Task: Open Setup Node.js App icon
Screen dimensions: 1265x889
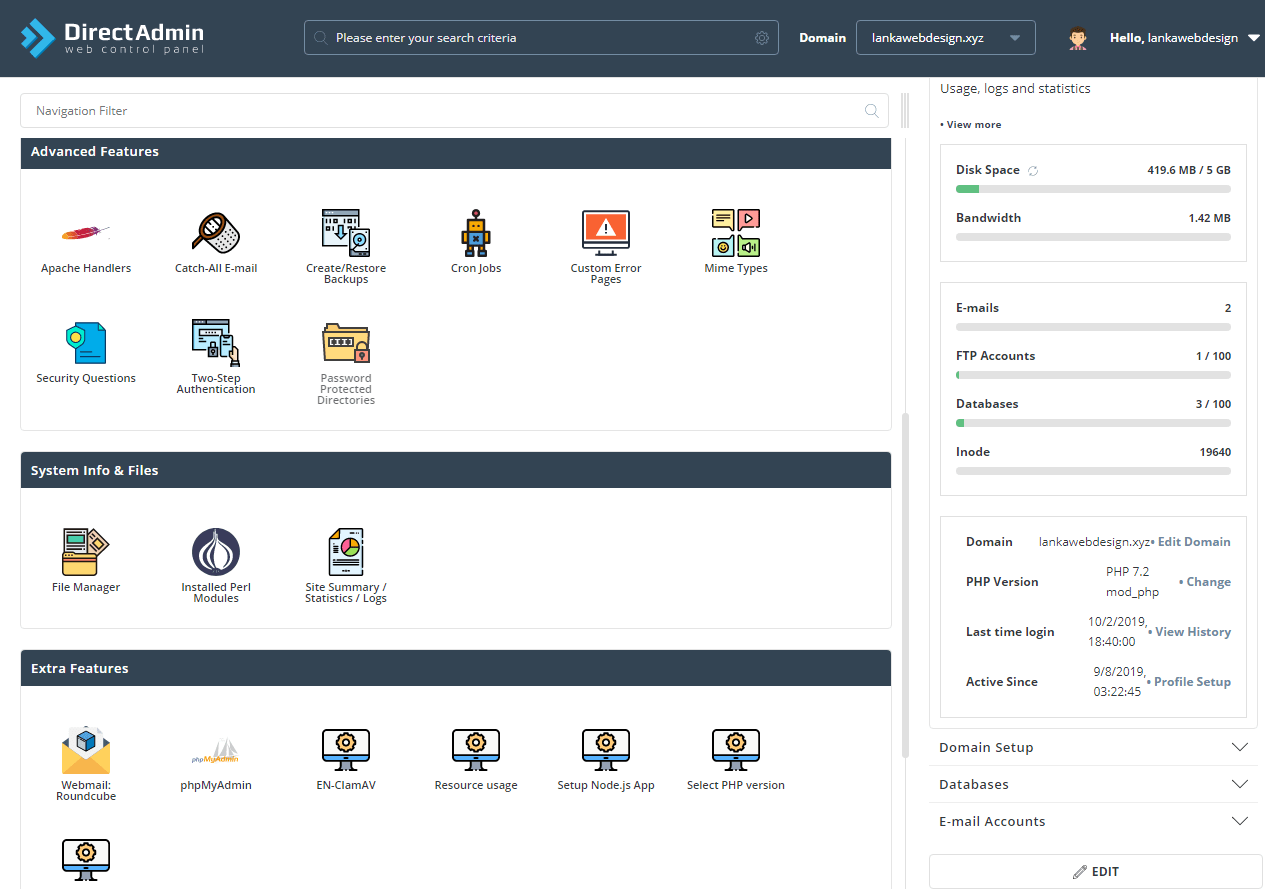Action: point(606,750)
